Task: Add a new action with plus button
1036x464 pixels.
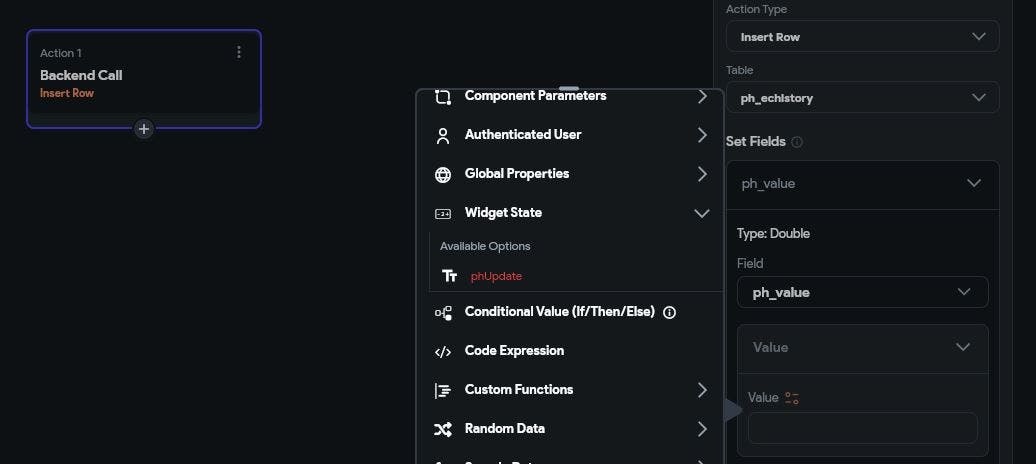Action: (x=144, y=129)
